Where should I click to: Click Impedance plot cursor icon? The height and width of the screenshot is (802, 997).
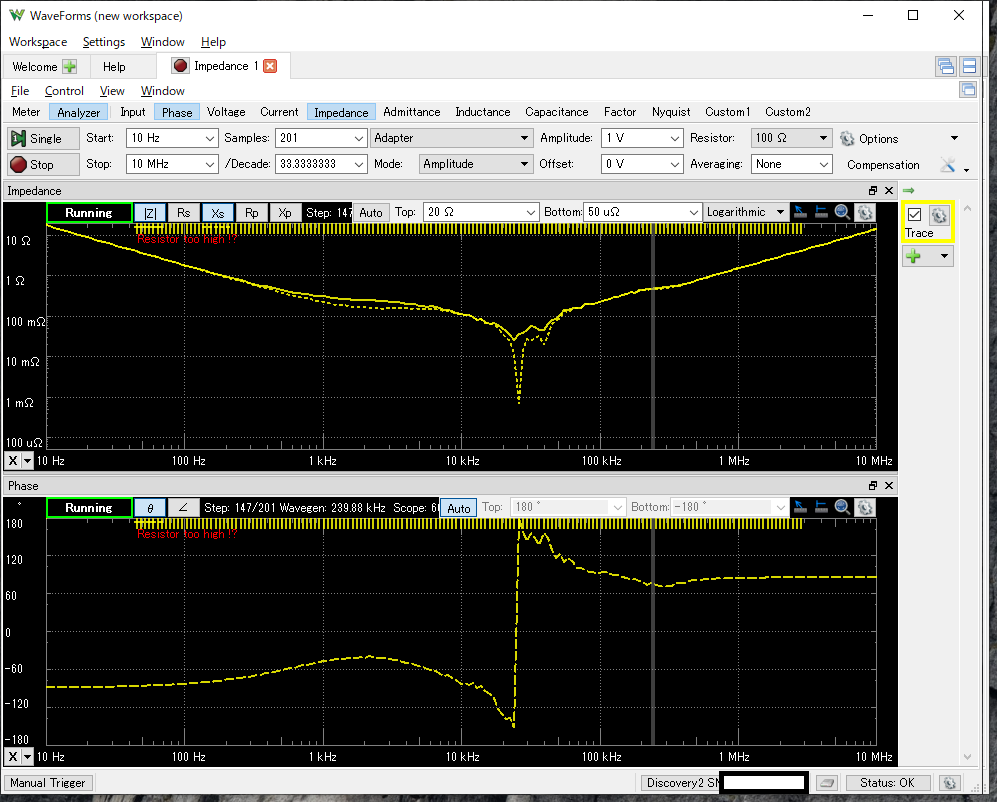pyautogui.click(x=801, y=212)
